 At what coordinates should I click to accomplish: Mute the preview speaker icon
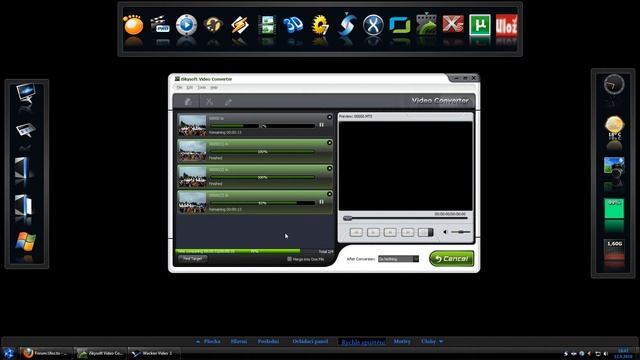445,232
